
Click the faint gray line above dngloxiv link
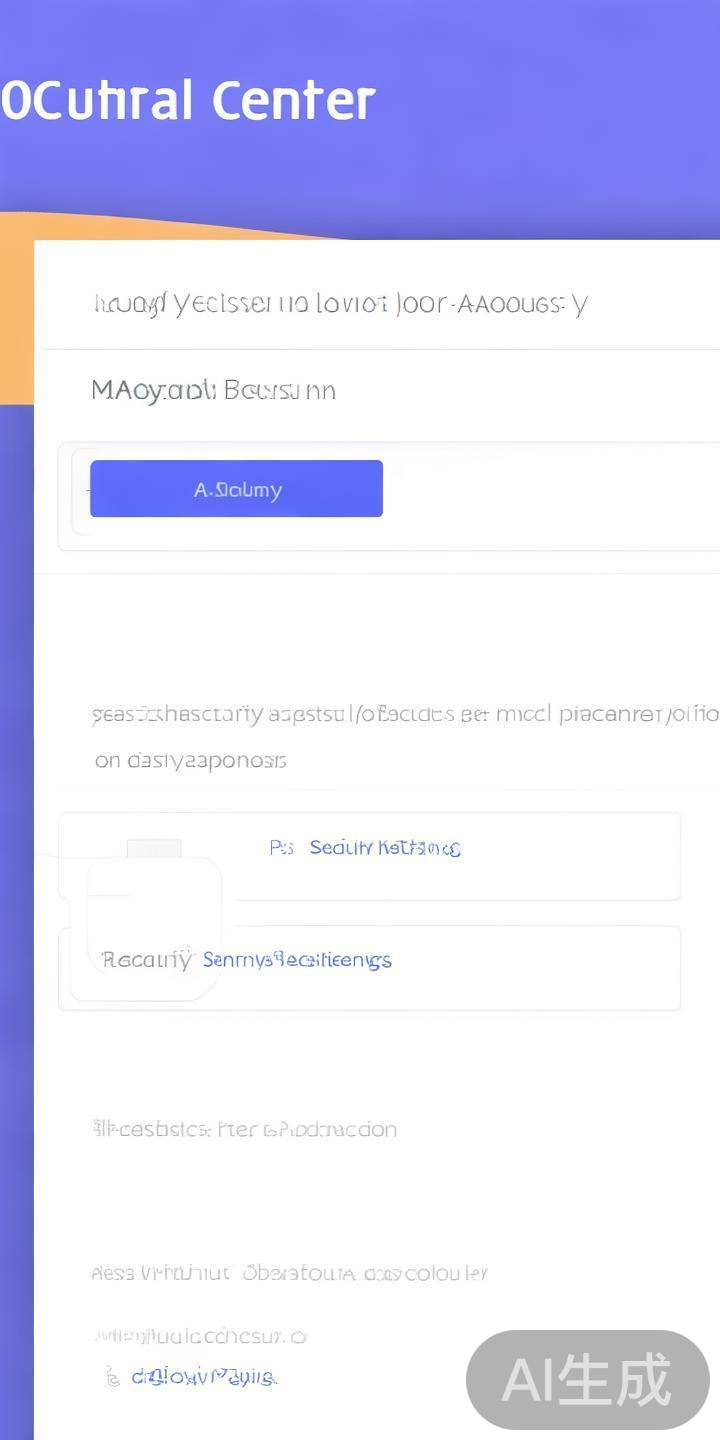point(199,1336)
